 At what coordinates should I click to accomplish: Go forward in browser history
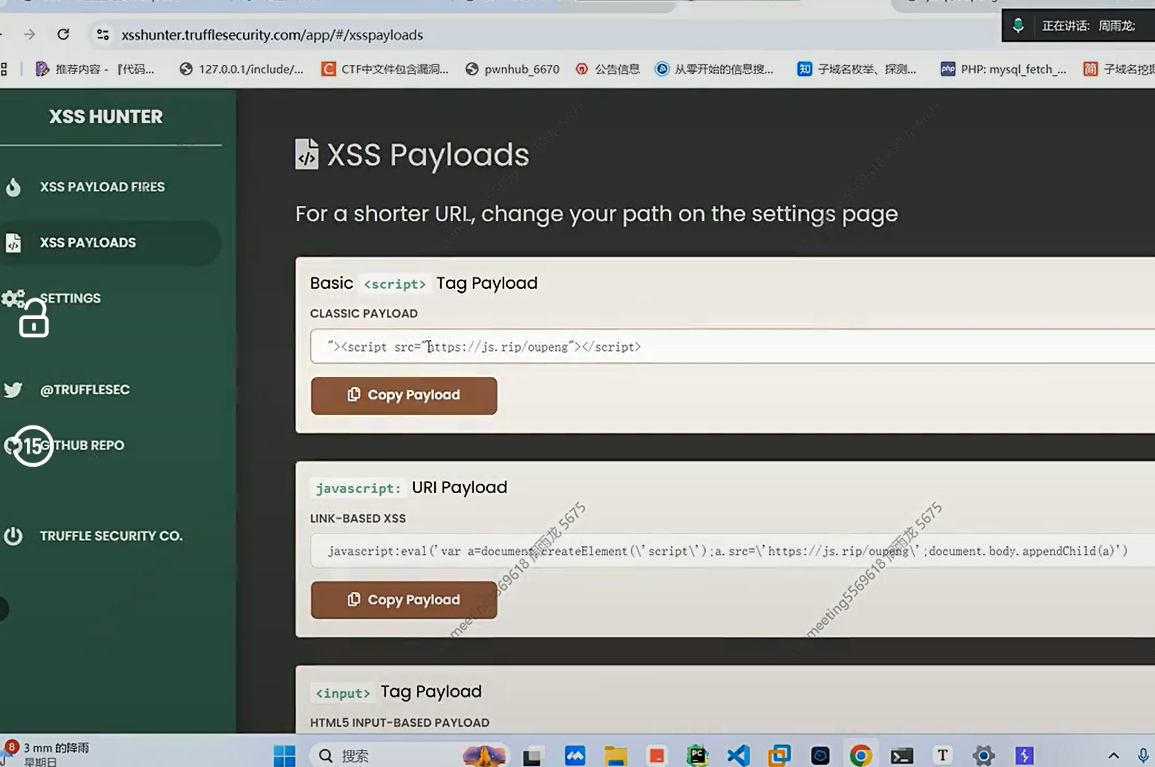tap(29, 34)
